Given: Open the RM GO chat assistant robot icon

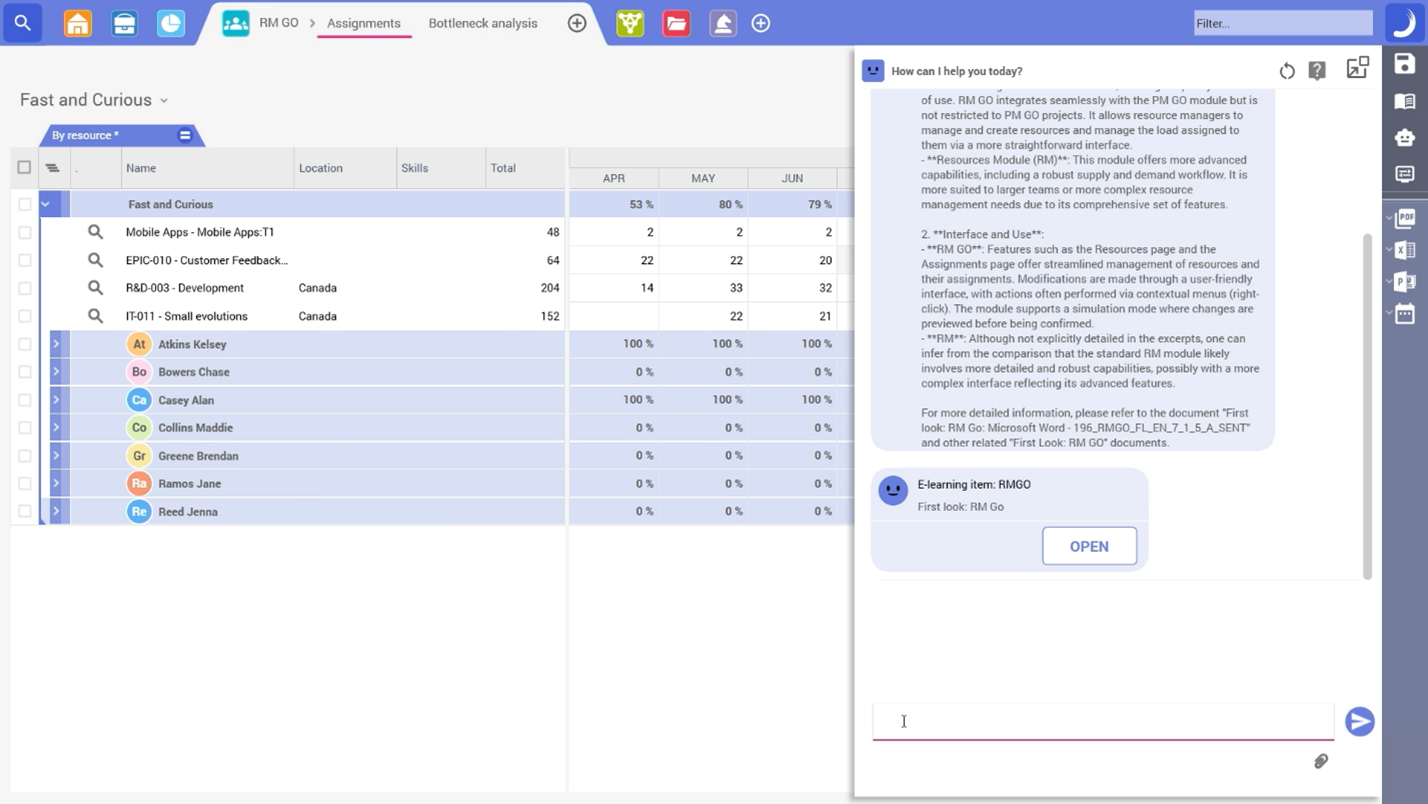Looking at the screenshot, I should coord(1404,137).
